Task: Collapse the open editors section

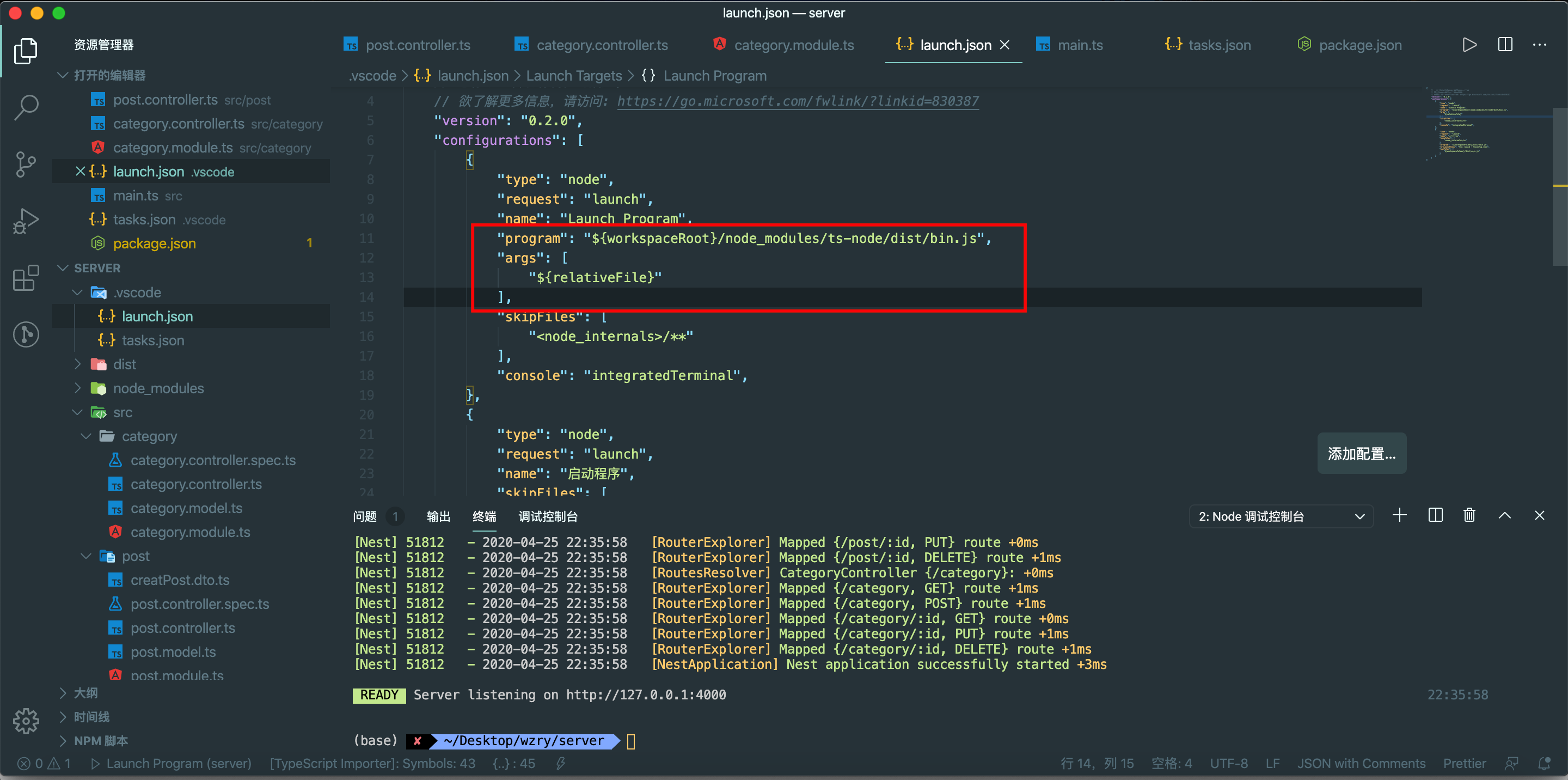Action: pos(63,75)
